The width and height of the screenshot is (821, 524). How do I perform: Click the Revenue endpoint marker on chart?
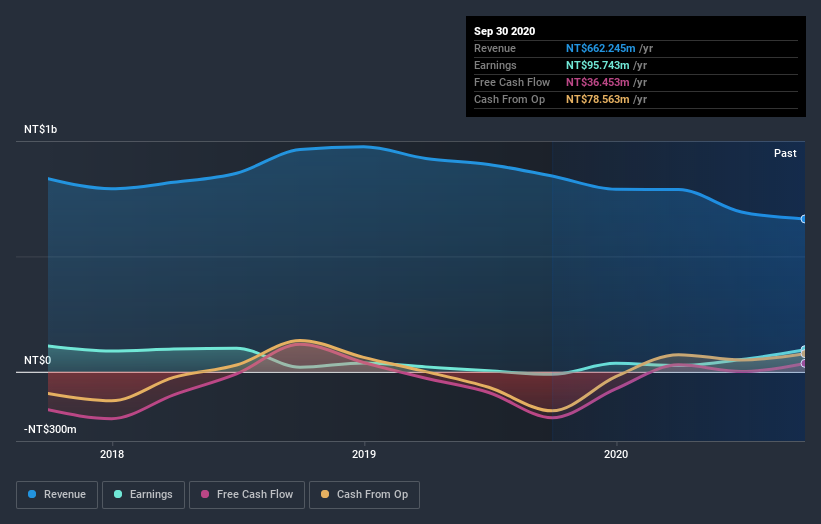point(804,219)
